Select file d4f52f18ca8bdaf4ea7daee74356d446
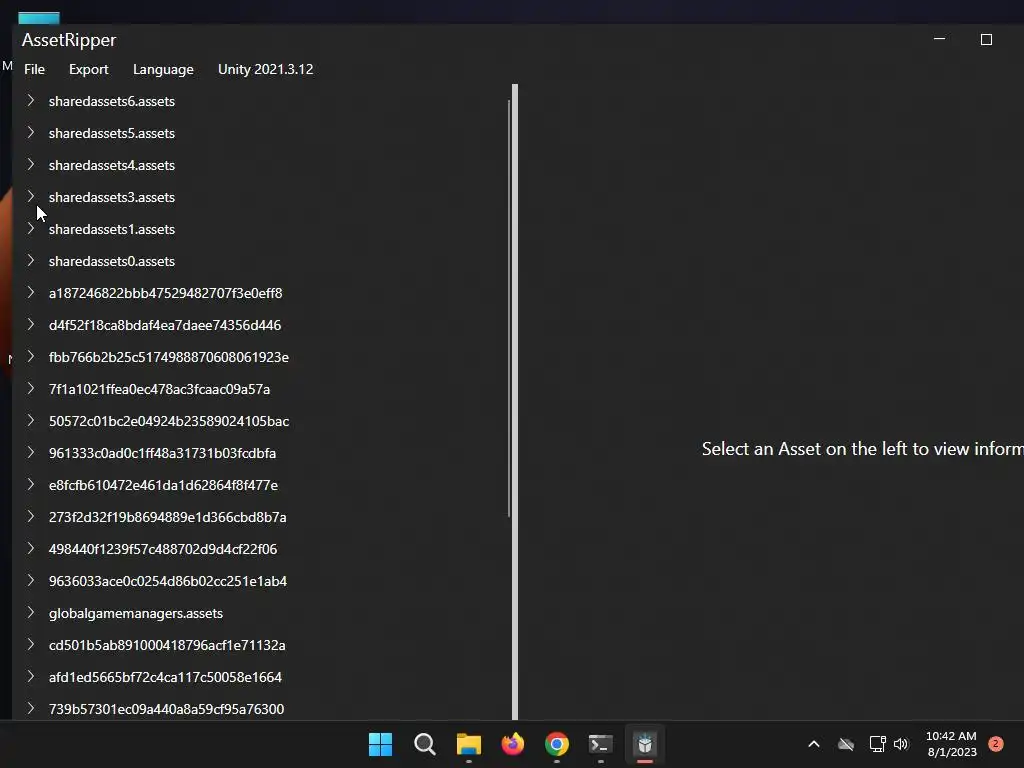The image size is (1024, 768). click(165, 325)
